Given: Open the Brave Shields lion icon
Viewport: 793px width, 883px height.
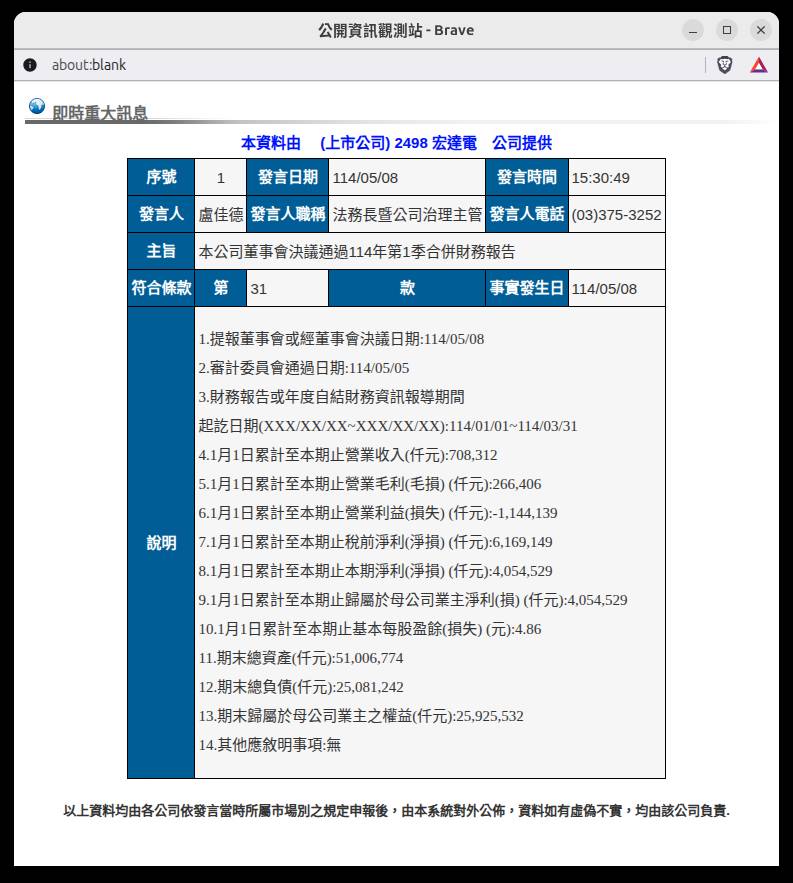Looking at the screenshot, I should (x=725, y=65).
